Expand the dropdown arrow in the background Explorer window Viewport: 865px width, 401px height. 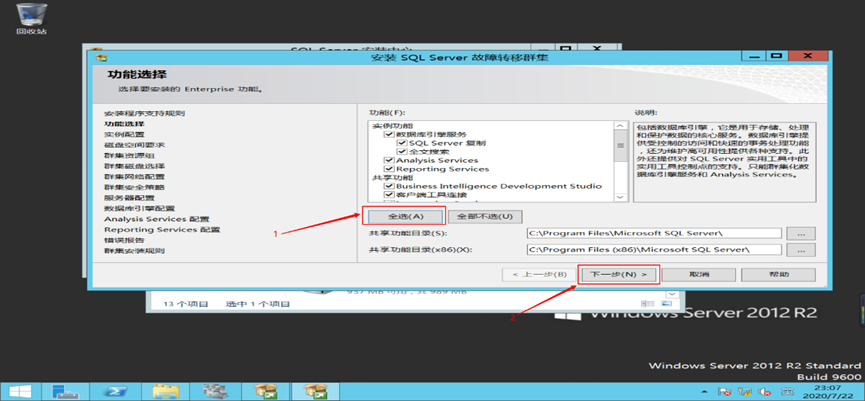tap(672, 295)
